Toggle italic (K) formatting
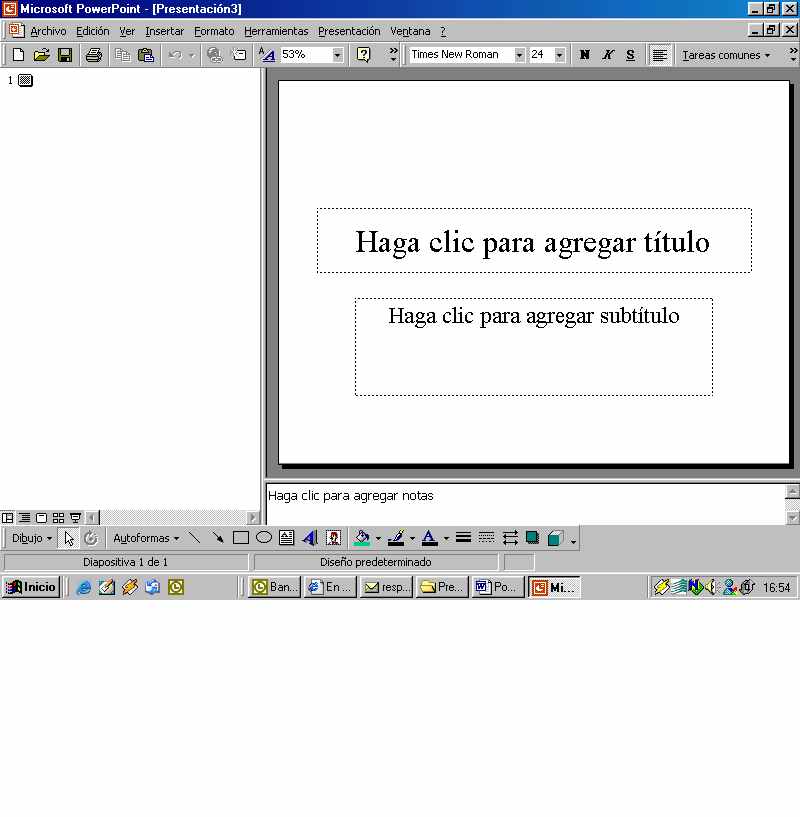800x817 pixels. (x=608, y=55)
